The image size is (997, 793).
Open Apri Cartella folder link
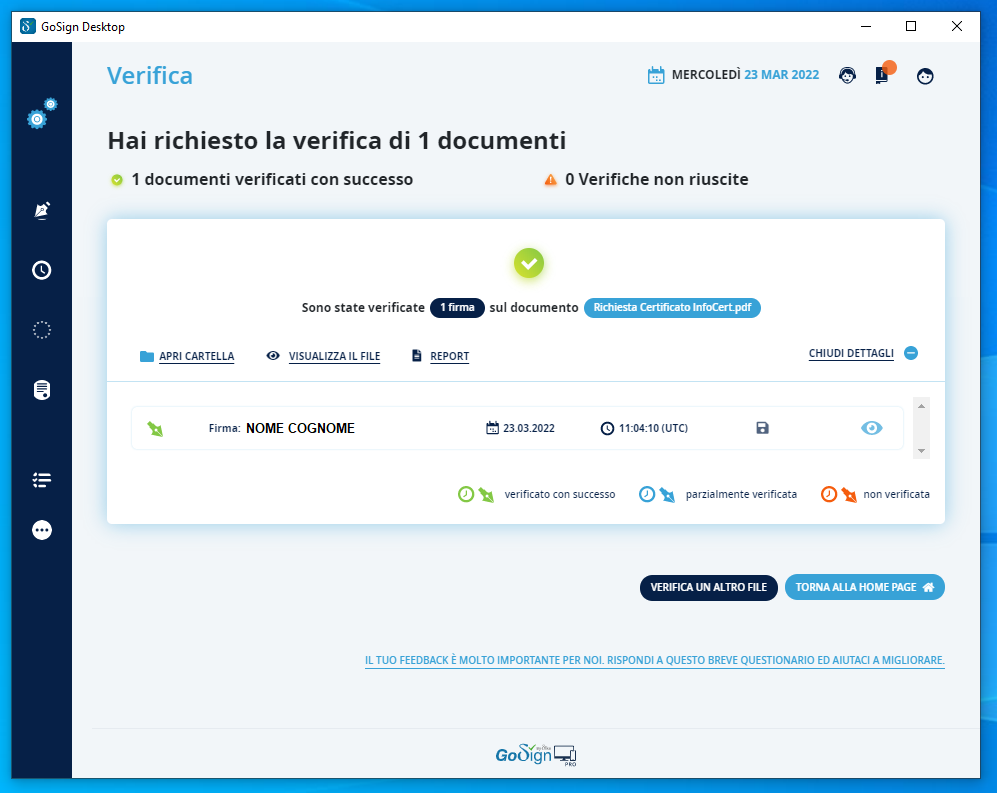click(195, 356)
